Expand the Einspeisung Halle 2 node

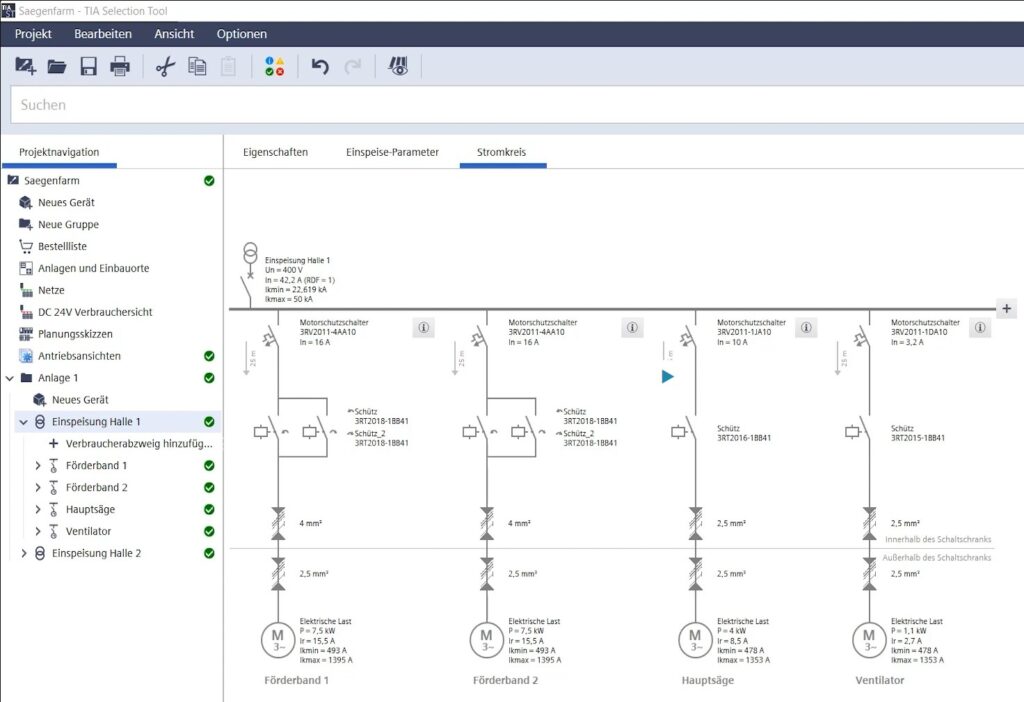point(23,554)
